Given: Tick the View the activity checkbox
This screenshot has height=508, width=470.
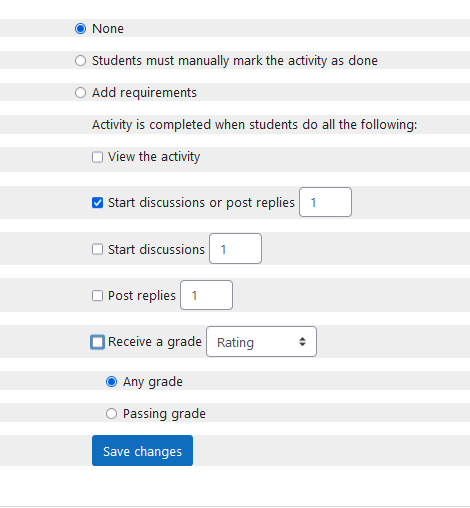Looking at the screenshot, I should (97, 157).
